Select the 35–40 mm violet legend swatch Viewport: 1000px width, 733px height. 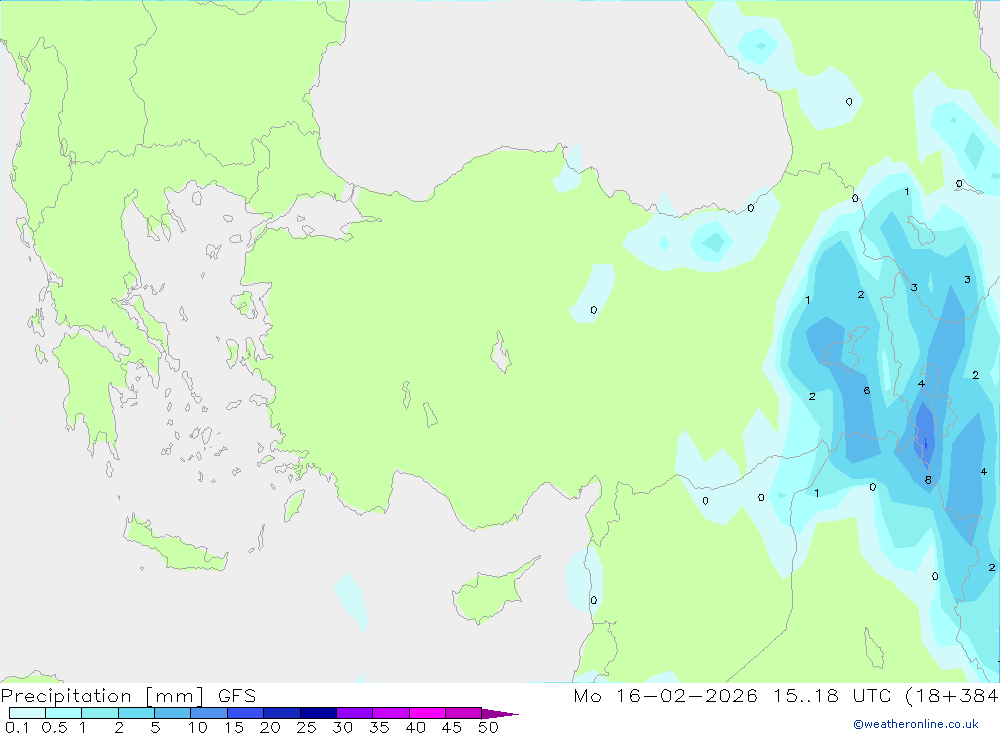391,713
